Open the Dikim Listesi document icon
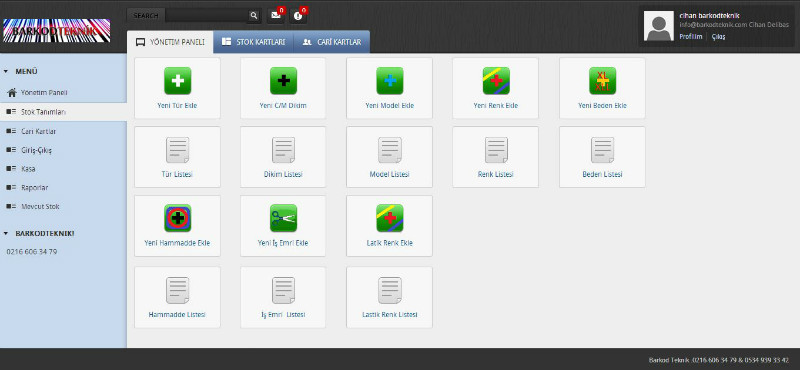800x370 pixels. tap(283, 150)
